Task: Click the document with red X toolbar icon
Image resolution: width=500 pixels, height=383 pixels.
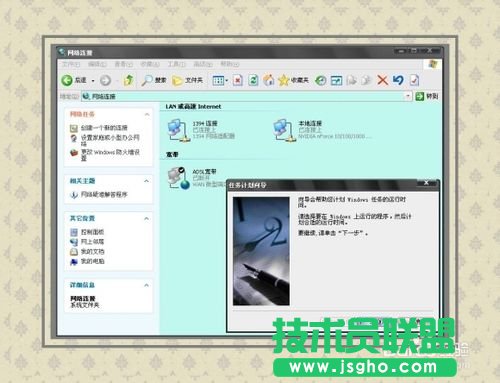Action: tap(238, 80)
